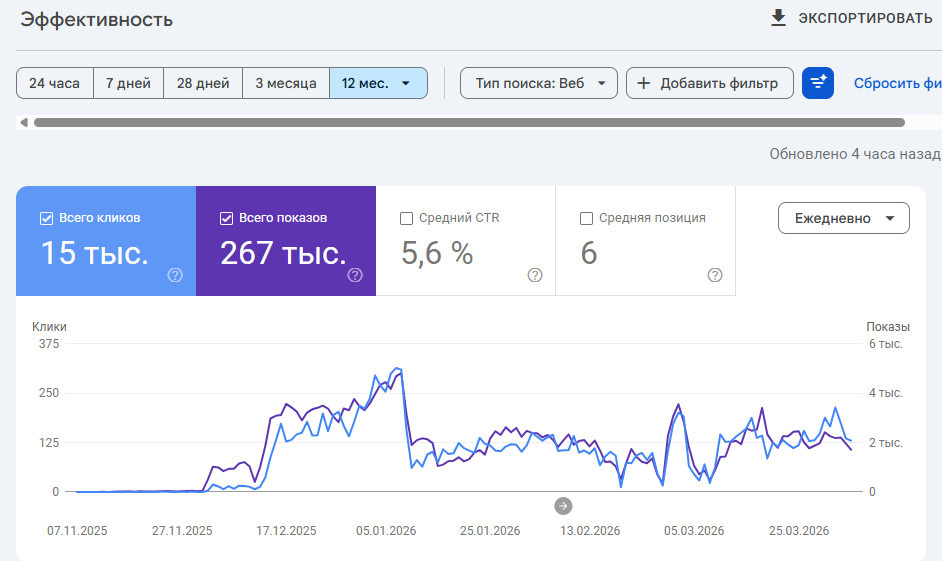The width and height of the screenshot is (942, 561).
Task: Click help icon on Всего кликов card
Action: (x=175, y=275)
